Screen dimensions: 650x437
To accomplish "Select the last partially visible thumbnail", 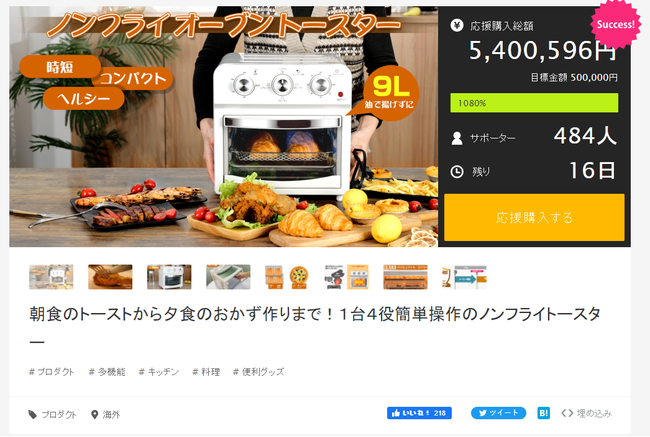I will [x=465, y=277].
